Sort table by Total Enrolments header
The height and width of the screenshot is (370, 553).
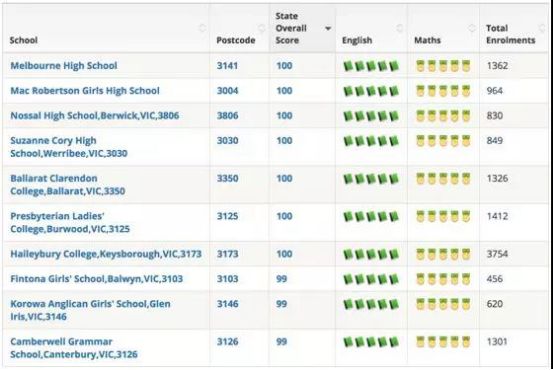[510, 34]
